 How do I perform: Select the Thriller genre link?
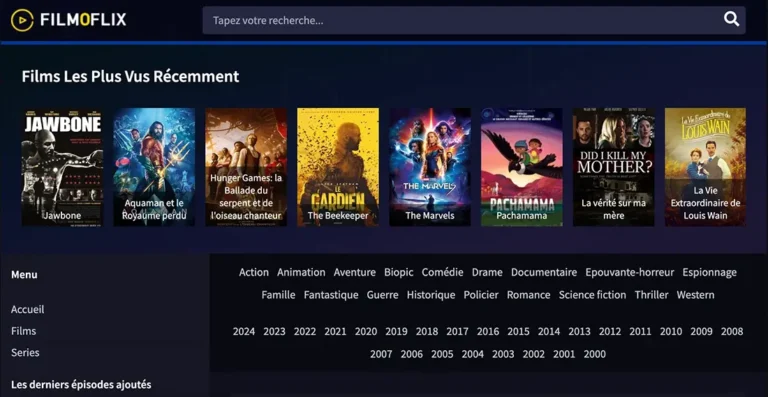point(651,295)
